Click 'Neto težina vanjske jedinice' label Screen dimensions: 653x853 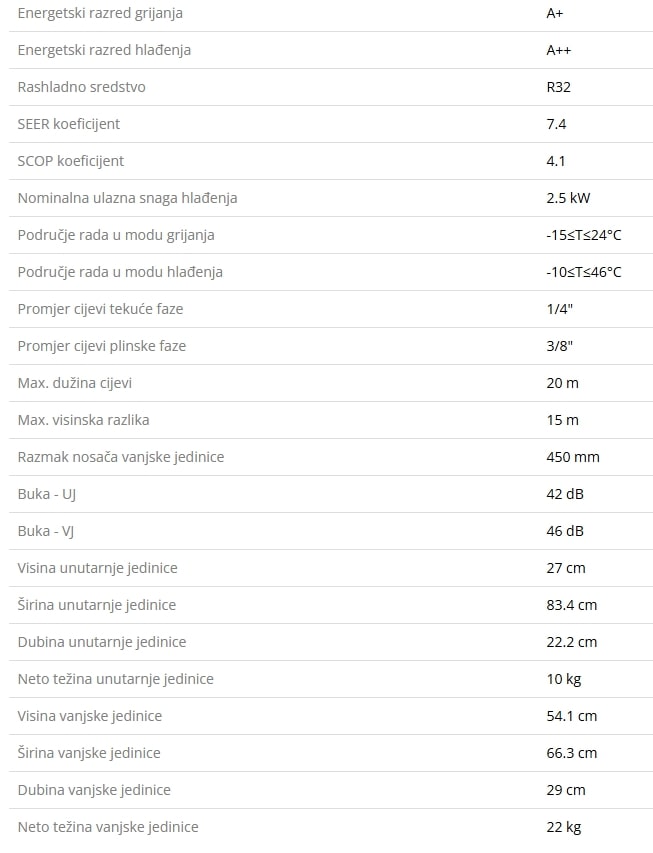point(108,827)
